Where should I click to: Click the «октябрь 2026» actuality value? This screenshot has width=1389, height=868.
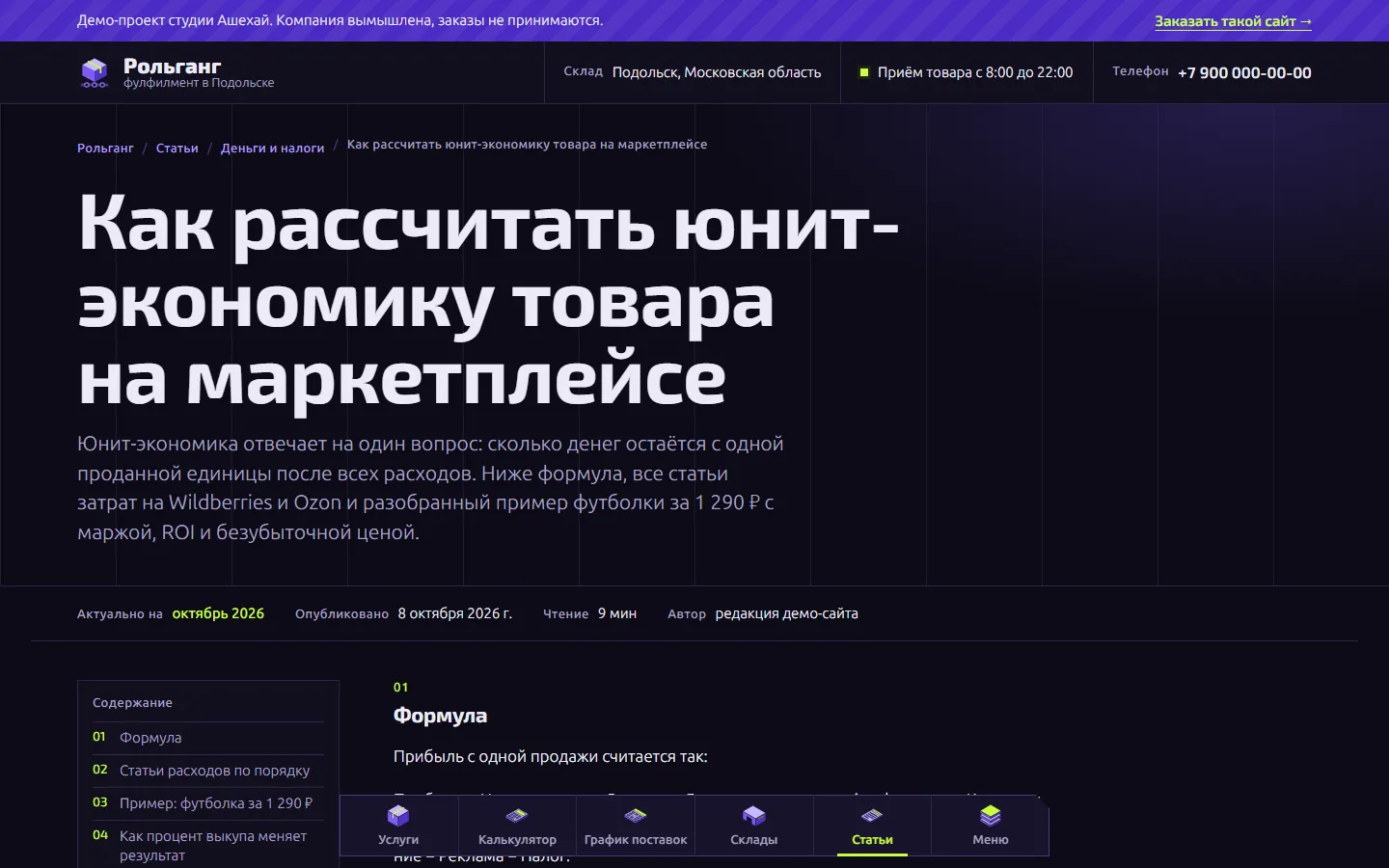218,613
